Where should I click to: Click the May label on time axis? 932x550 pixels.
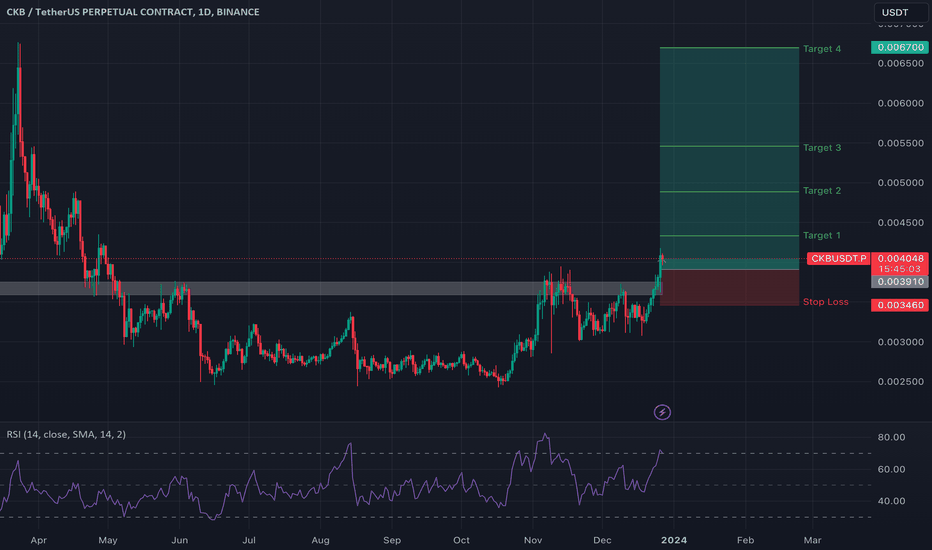tap(108, 540)
